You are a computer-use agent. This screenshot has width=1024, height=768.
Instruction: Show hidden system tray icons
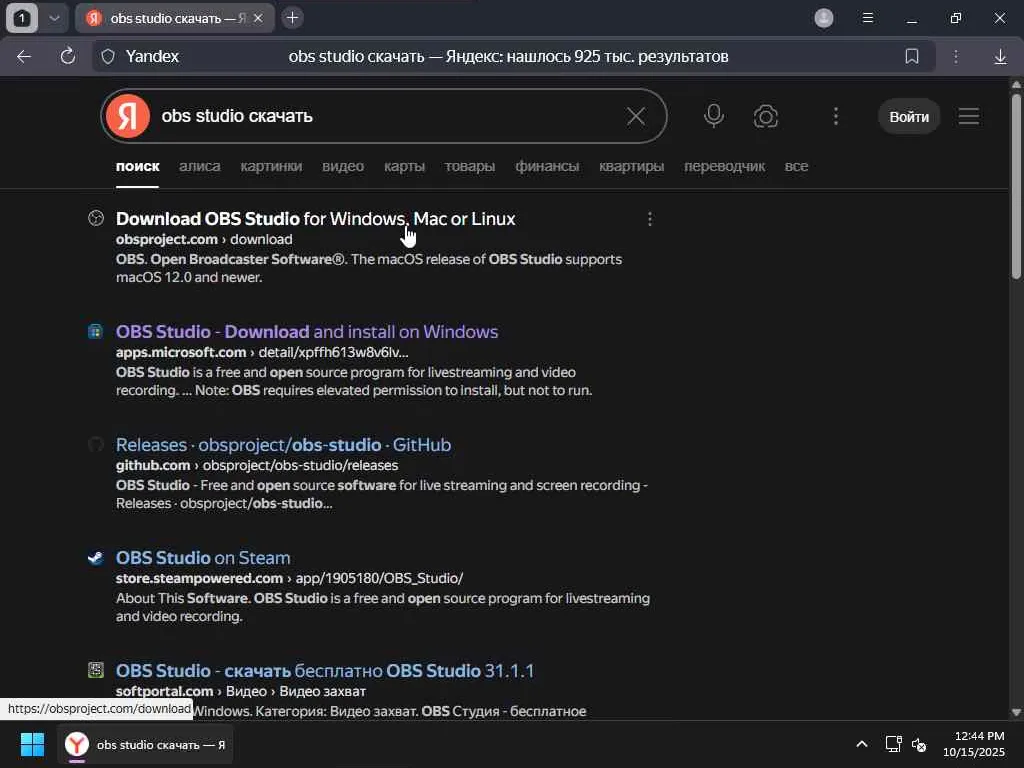861,744
